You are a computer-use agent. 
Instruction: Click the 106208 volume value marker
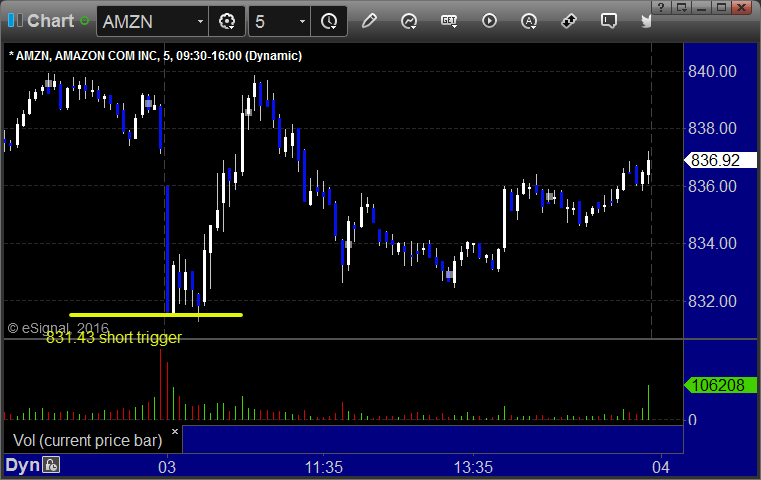pos(720,385)
